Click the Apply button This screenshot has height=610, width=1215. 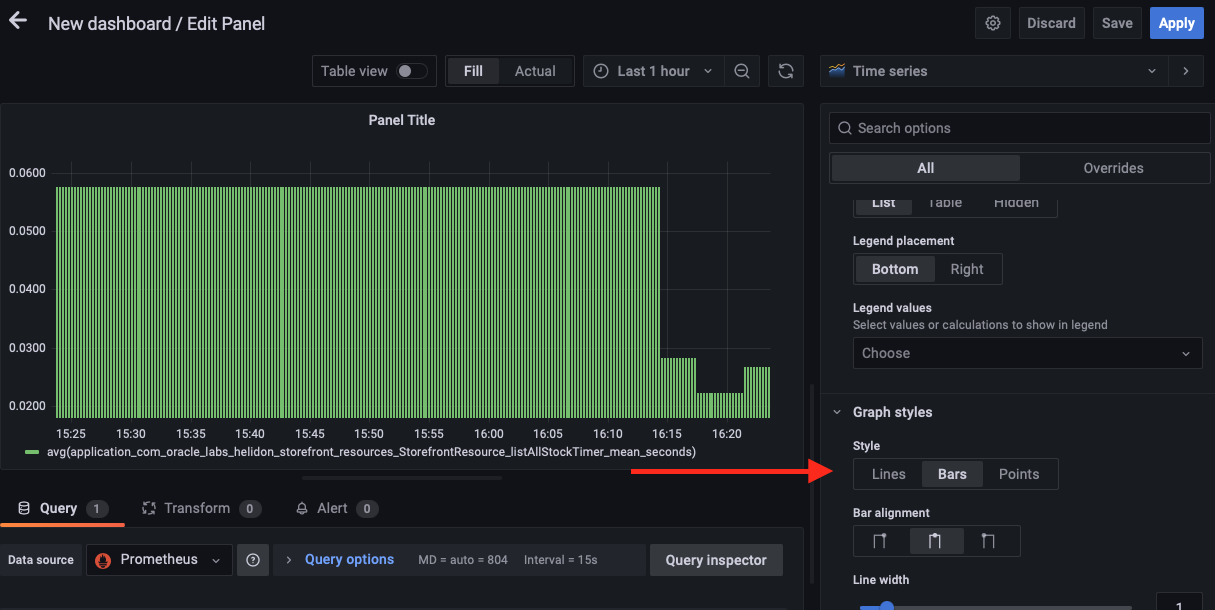click(x=1177, y=23)
